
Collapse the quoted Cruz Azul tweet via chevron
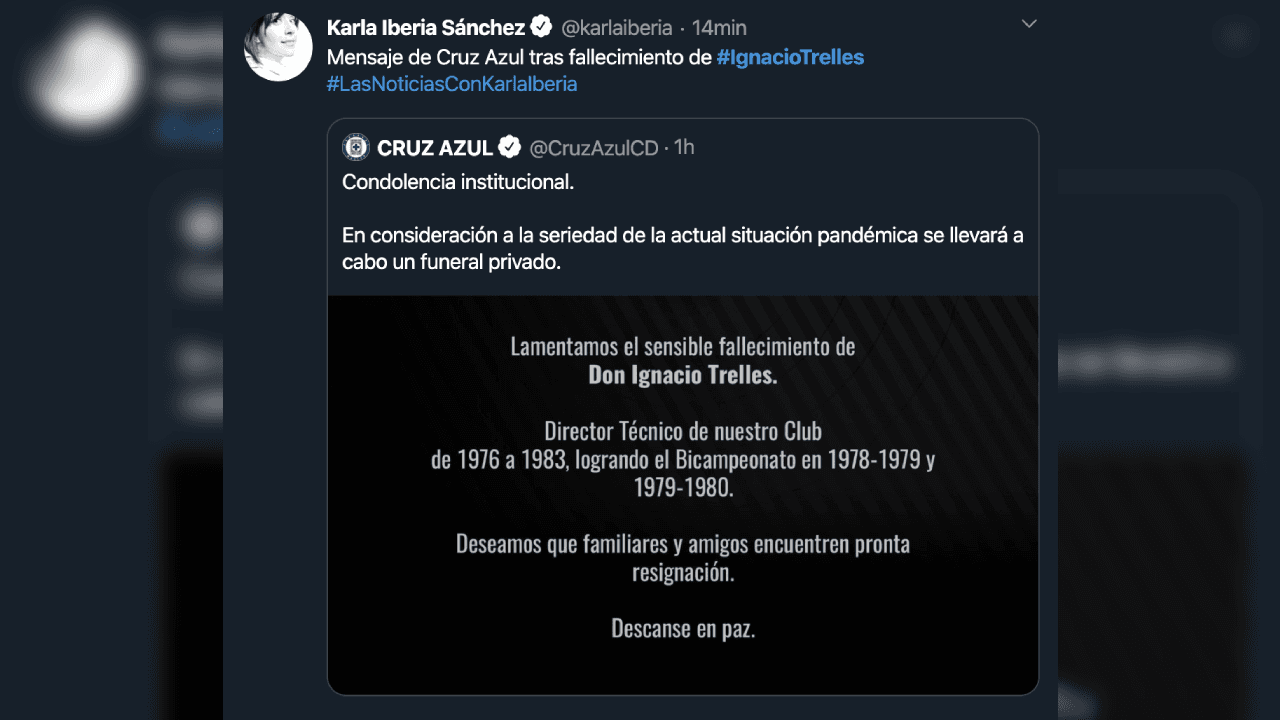coord(1028,23)
